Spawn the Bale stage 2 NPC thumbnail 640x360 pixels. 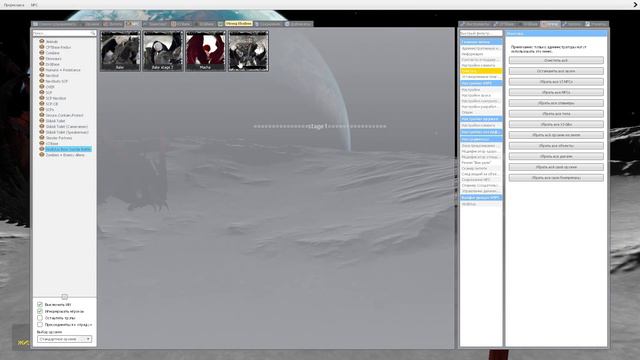(162, 51)
